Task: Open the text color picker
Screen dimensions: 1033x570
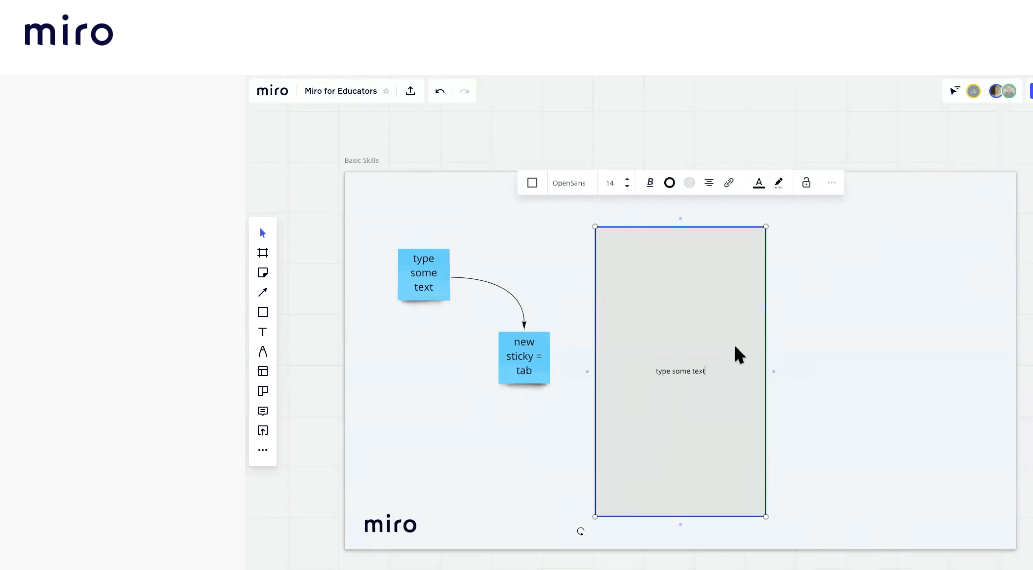Action: coord(759,183)
